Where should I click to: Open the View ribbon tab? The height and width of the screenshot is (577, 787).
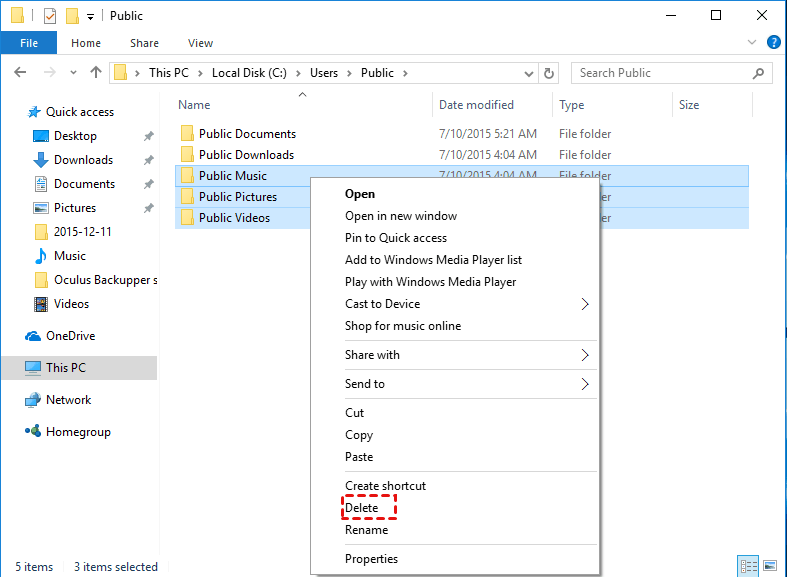click(200, 43)
